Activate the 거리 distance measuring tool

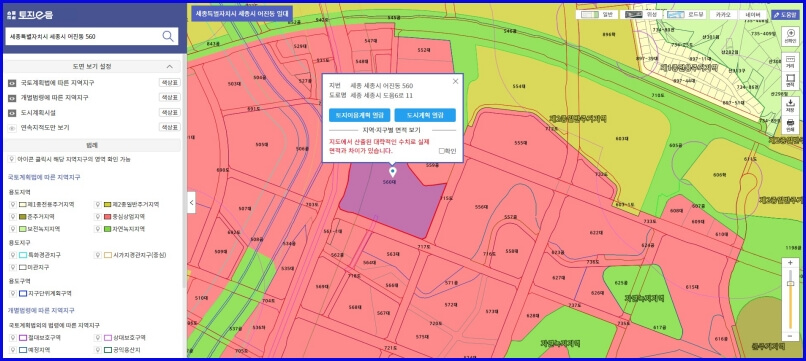point(790,62)
